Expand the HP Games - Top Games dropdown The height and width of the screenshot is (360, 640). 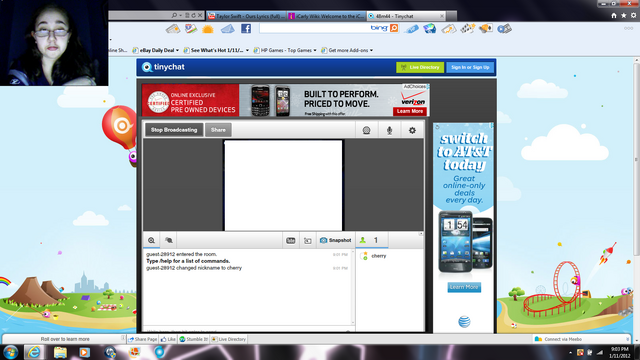(315, 50)
